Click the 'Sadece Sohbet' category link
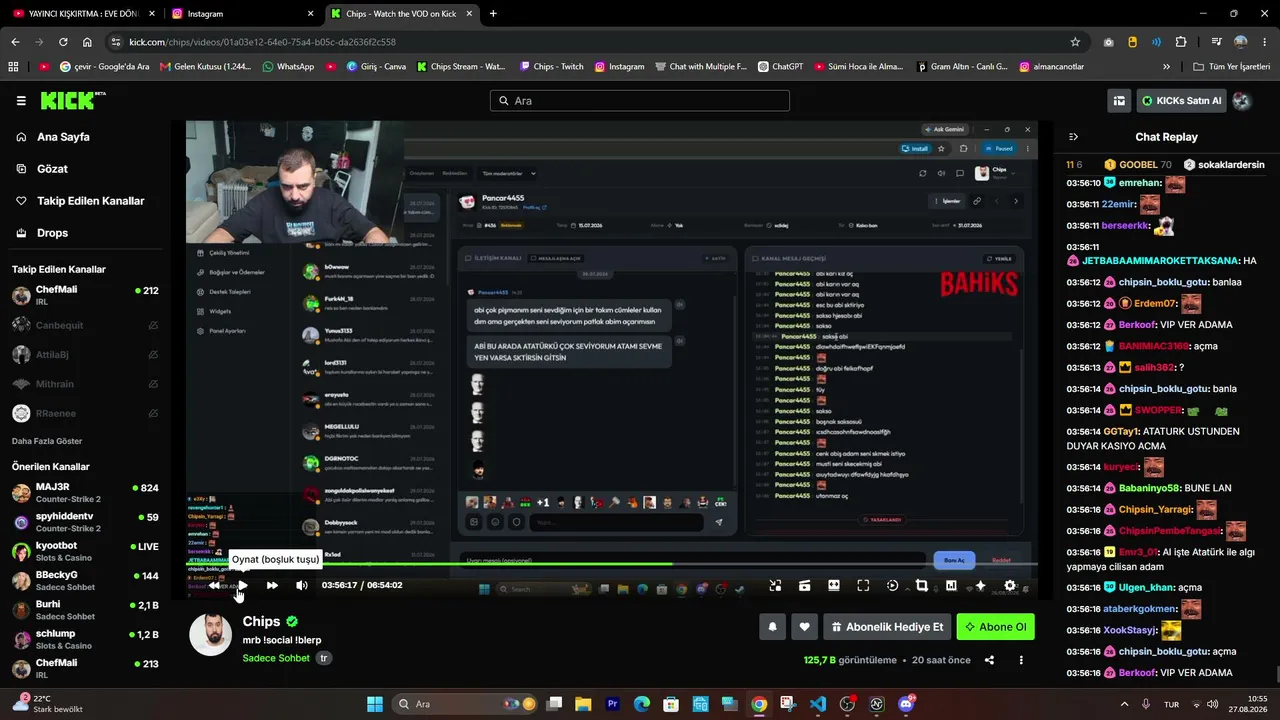This screenshot has height=720, width=1280. click(276, 658)
